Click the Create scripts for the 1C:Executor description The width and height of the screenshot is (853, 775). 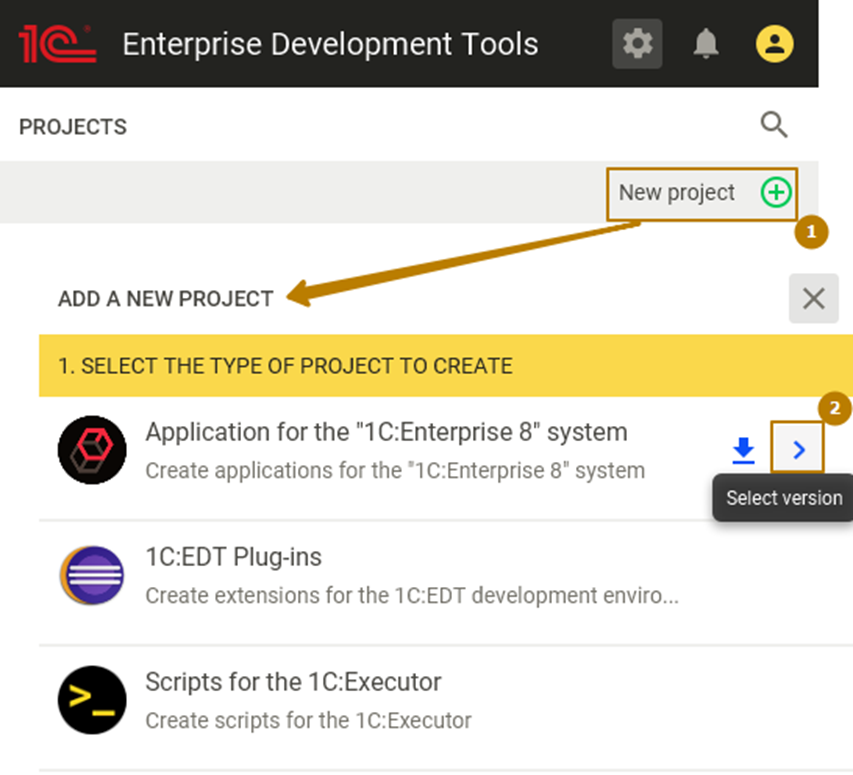coord(308,720)
